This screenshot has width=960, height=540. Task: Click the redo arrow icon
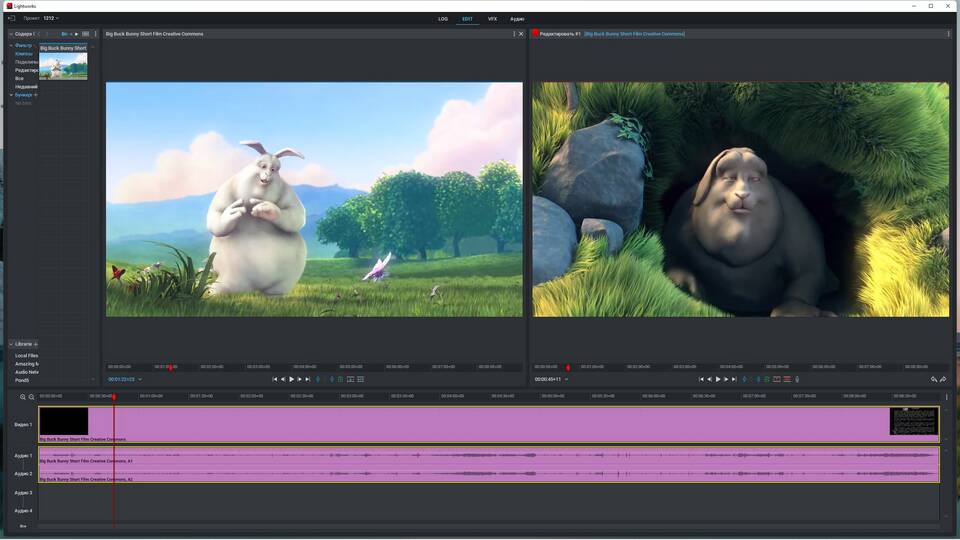[x=943, y=379]
